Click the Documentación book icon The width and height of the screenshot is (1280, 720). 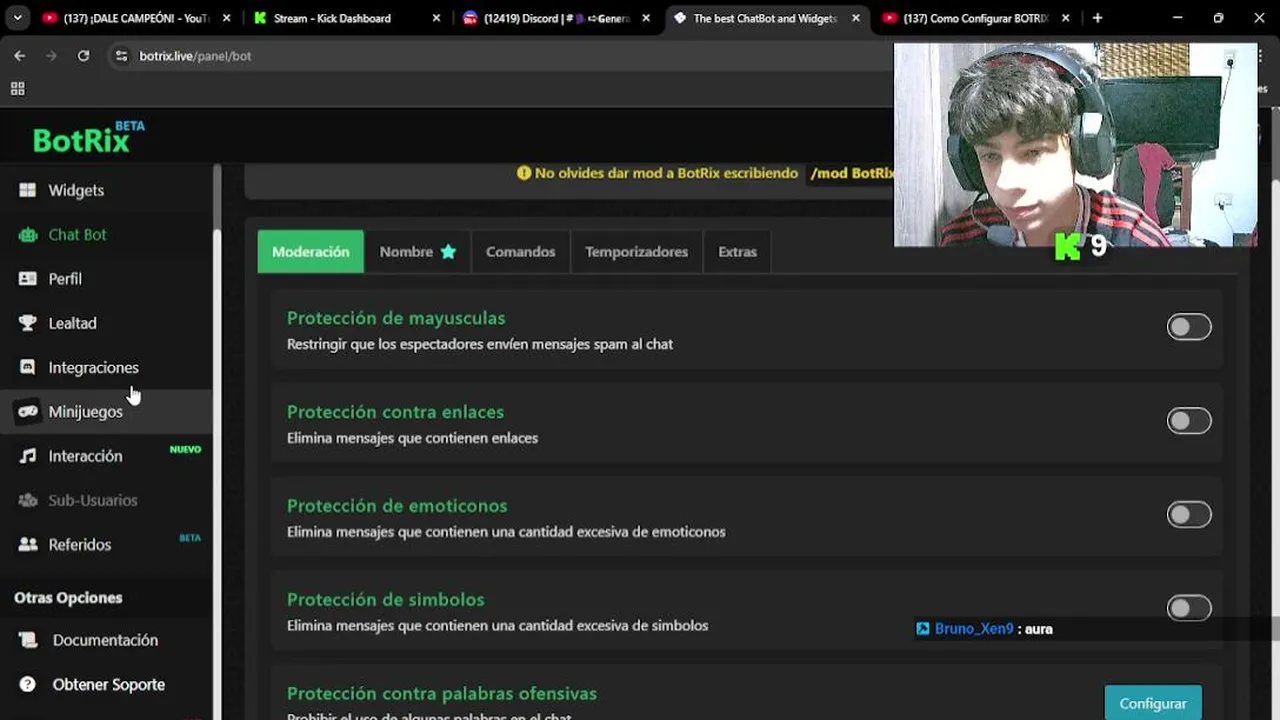pyautogui.click(x=30, y=640)
